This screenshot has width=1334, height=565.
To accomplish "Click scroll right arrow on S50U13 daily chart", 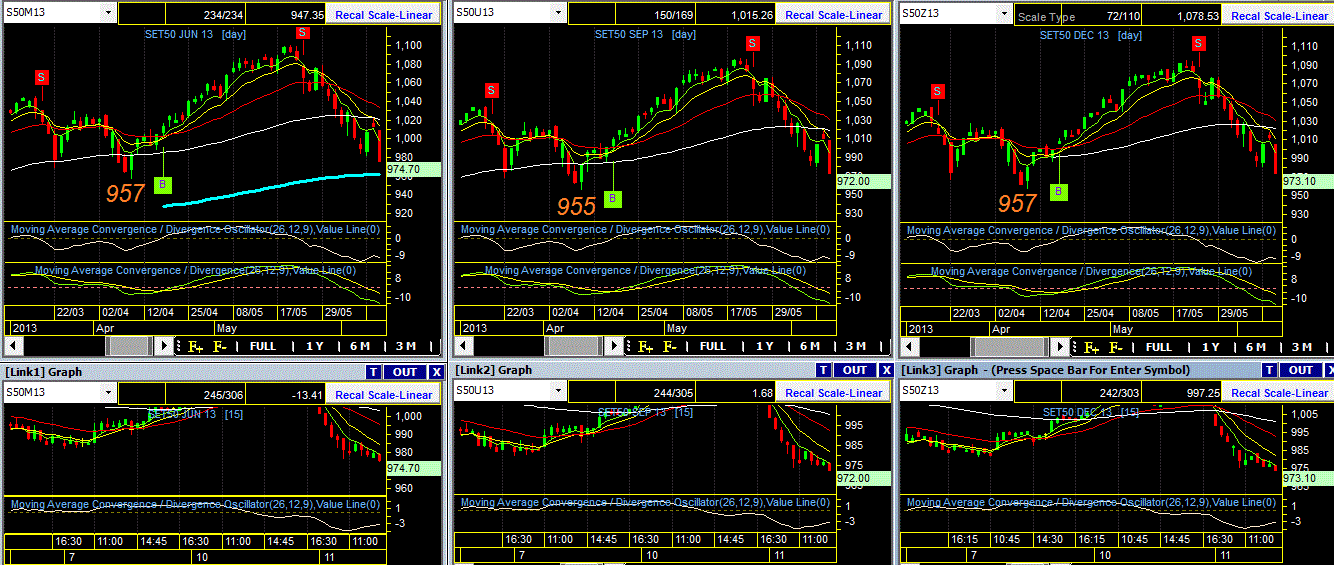I will 614,345.
